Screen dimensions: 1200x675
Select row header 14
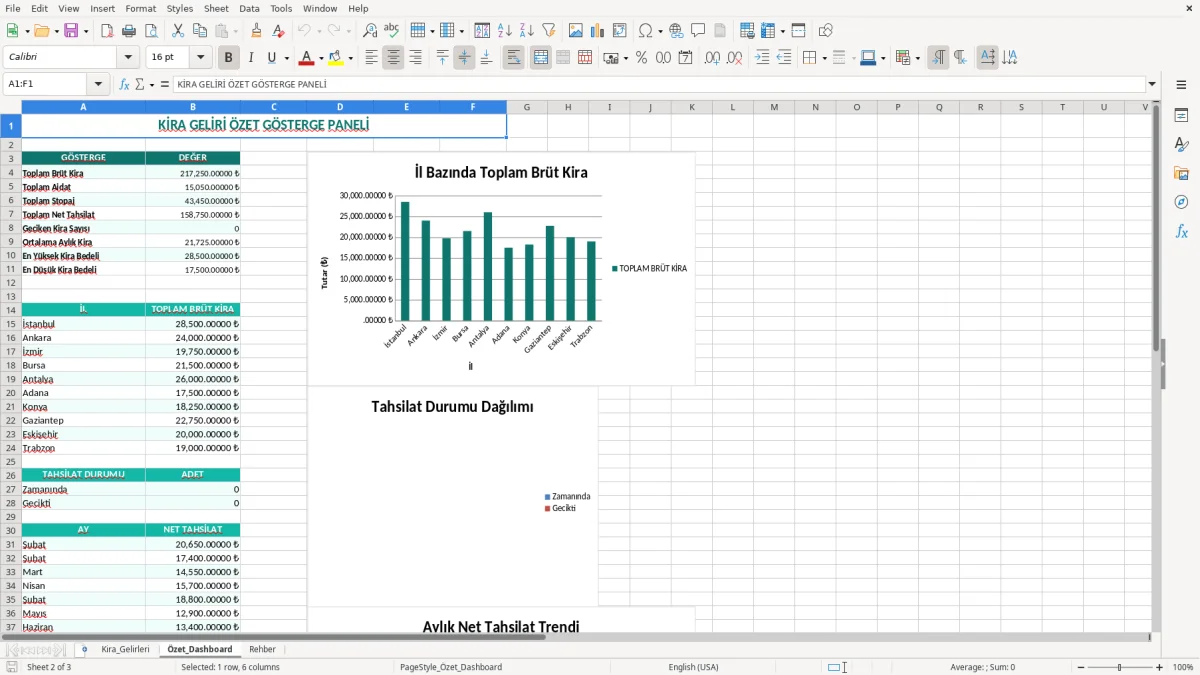(x=11, y=310)
